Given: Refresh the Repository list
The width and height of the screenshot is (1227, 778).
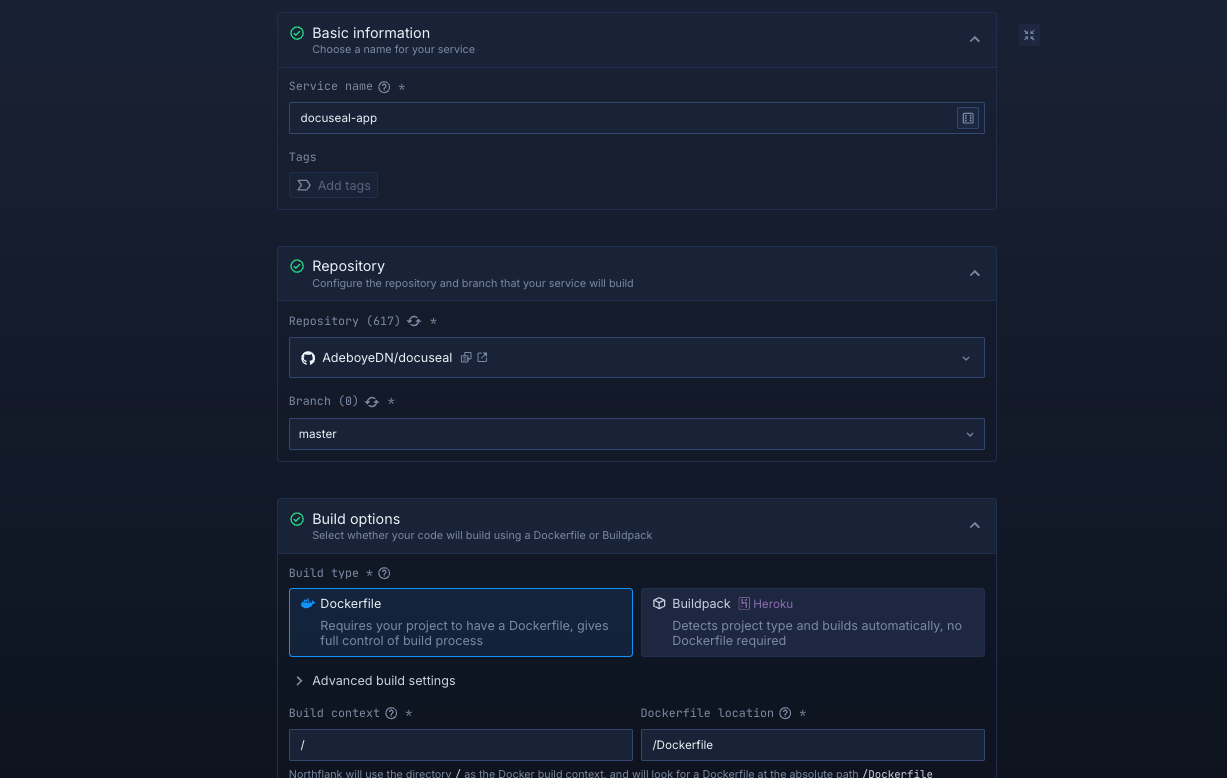Looking at the screenshot, I should (x=414, y=321).
